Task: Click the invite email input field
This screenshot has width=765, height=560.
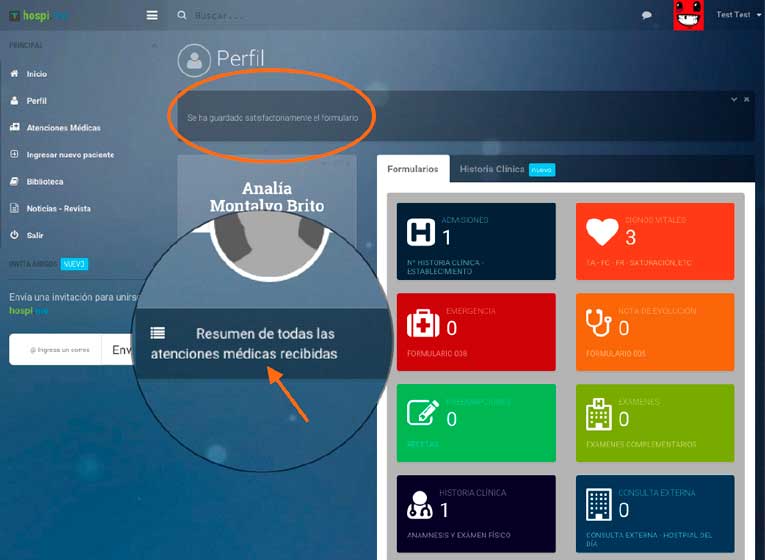Action: (x=58, y=350)
